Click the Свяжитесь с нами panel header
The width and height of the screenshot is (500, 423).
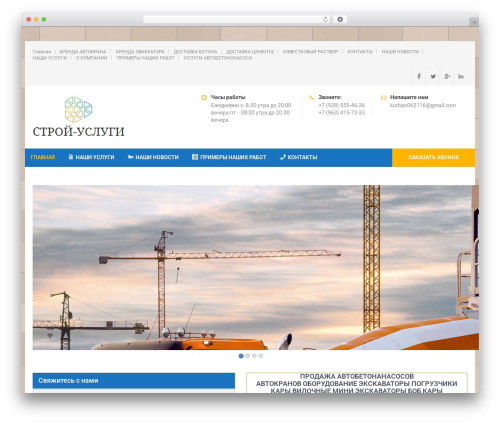(x=134, y=381)
